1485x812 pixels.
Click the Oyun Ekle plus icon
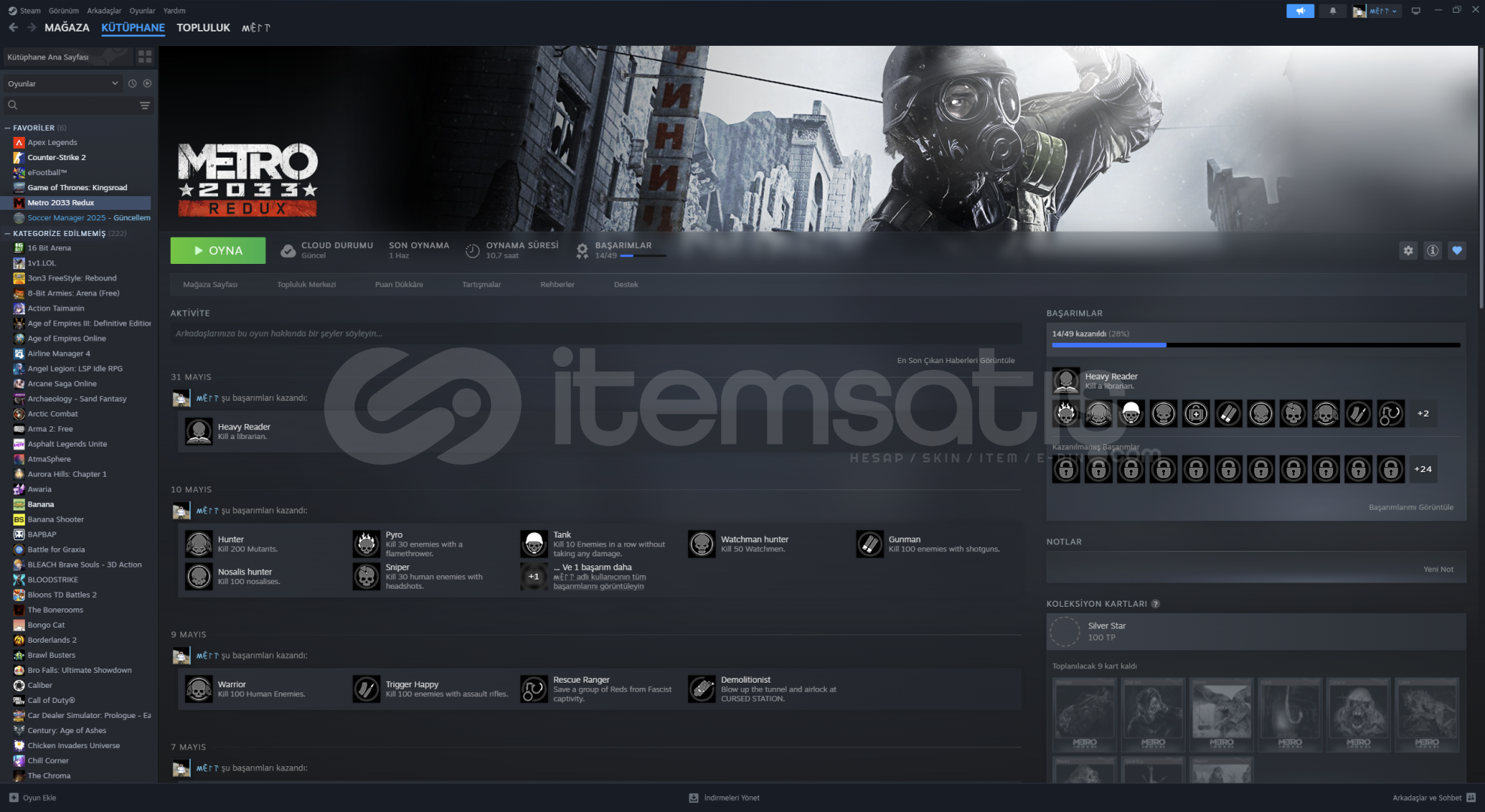pyautogui.click(x=14, y=798)
